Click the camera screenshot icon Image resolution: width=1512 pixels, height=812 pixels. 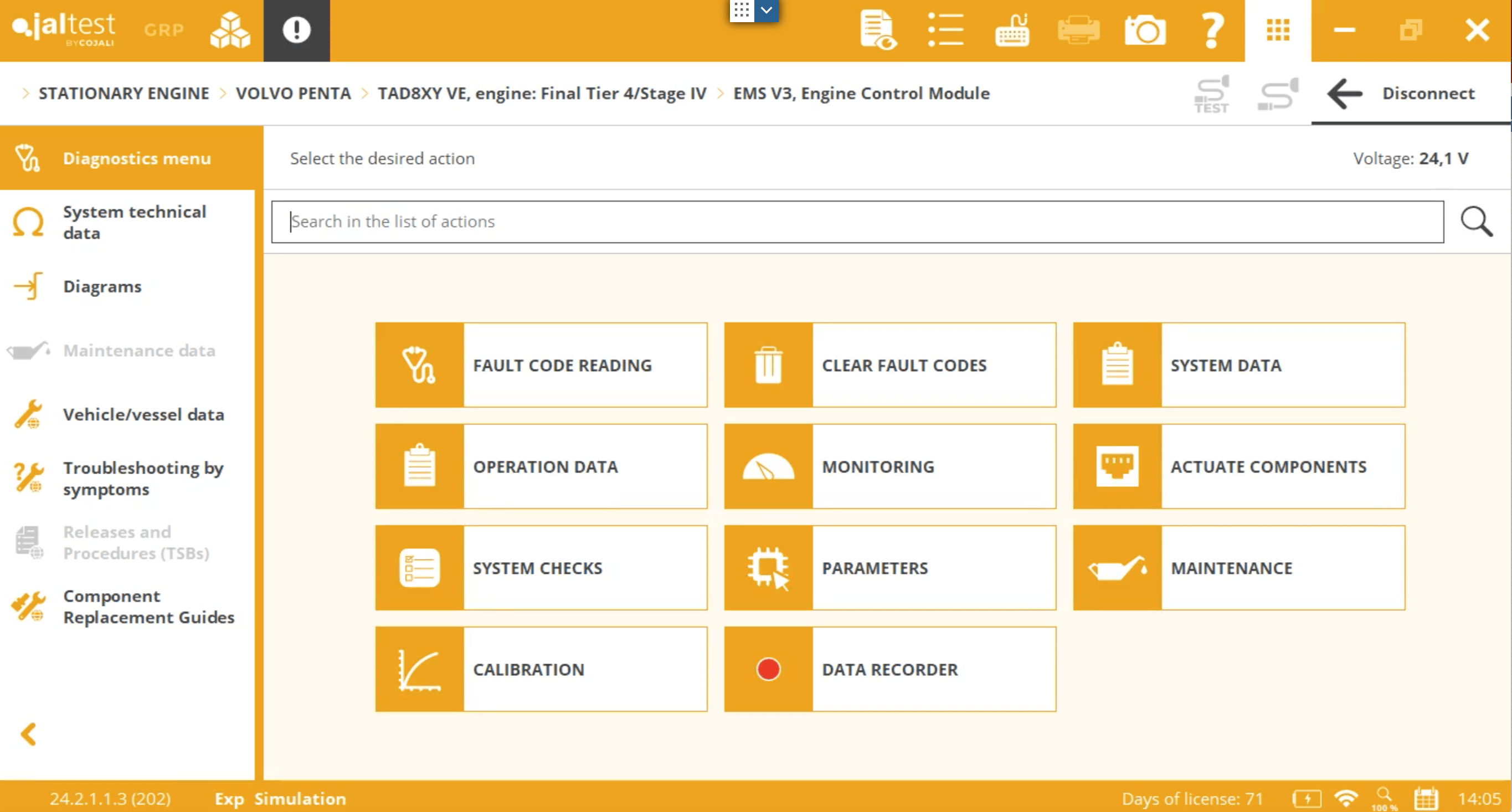pos(1145,30)
